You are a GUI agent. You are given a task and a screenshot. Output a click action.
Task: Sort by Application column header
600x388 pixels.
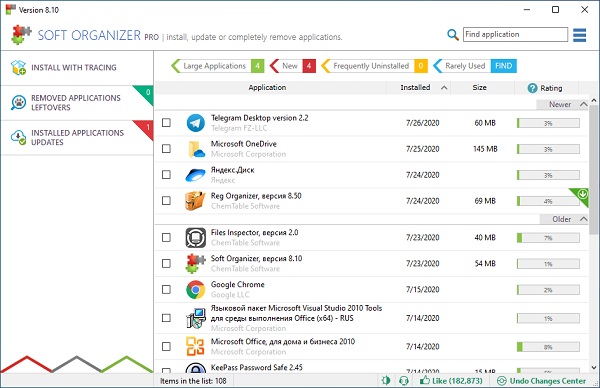click(x=267, y=88)
